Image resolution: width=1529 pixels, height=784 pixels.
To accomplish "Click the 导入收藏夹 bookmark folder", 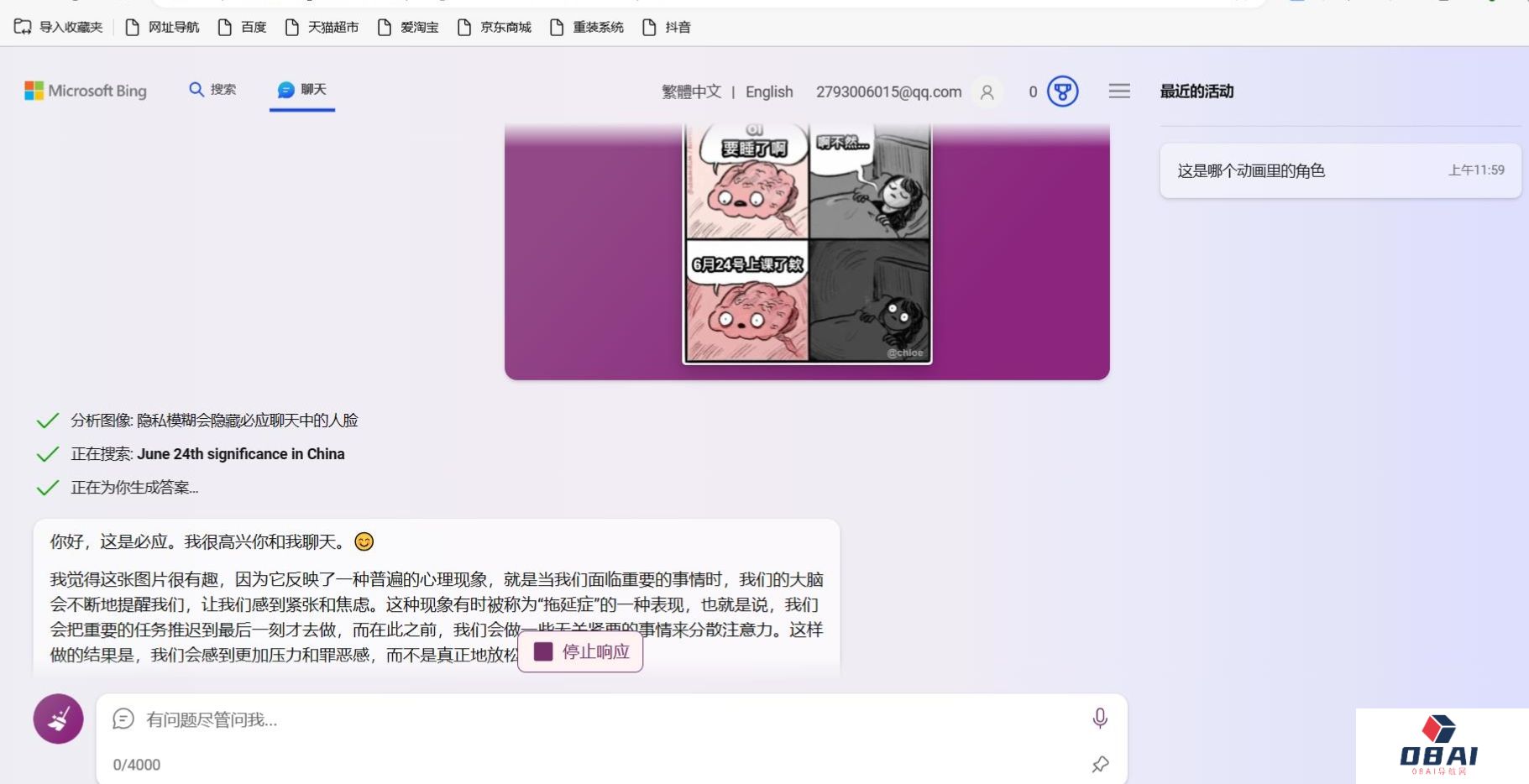I will coord(59,28).
